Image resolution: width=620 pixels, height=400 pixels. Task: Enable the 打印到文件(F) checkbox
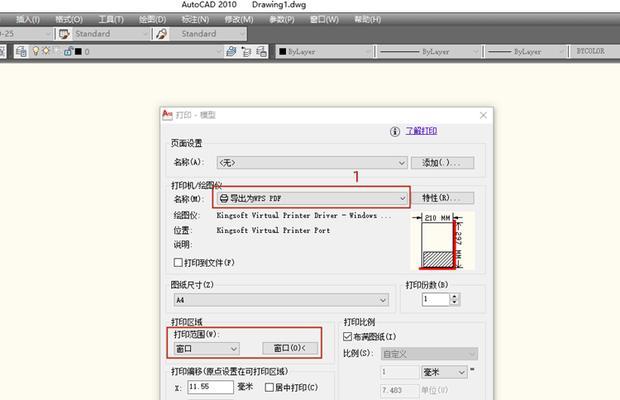click(178, 262)
